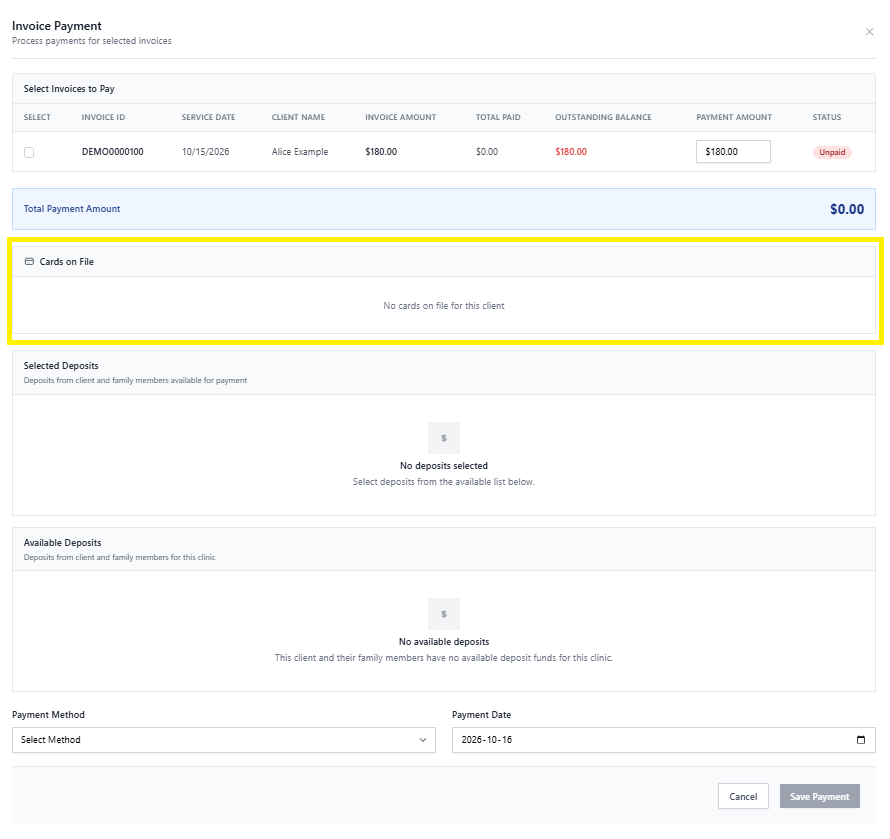Click service date 10/15/2026

[205, 152]
